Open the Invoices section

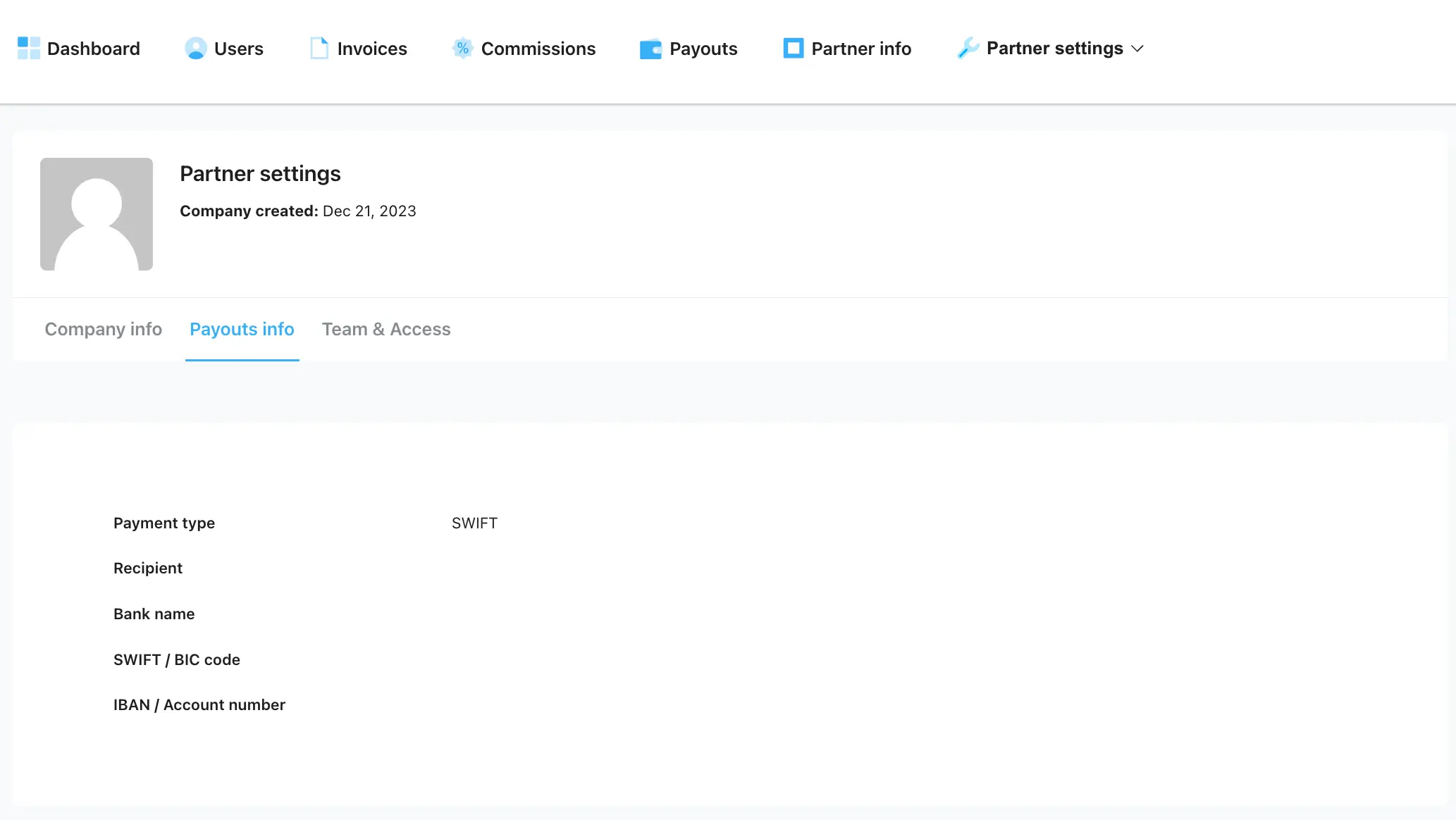pyautogui.click(x=371, y=49)
